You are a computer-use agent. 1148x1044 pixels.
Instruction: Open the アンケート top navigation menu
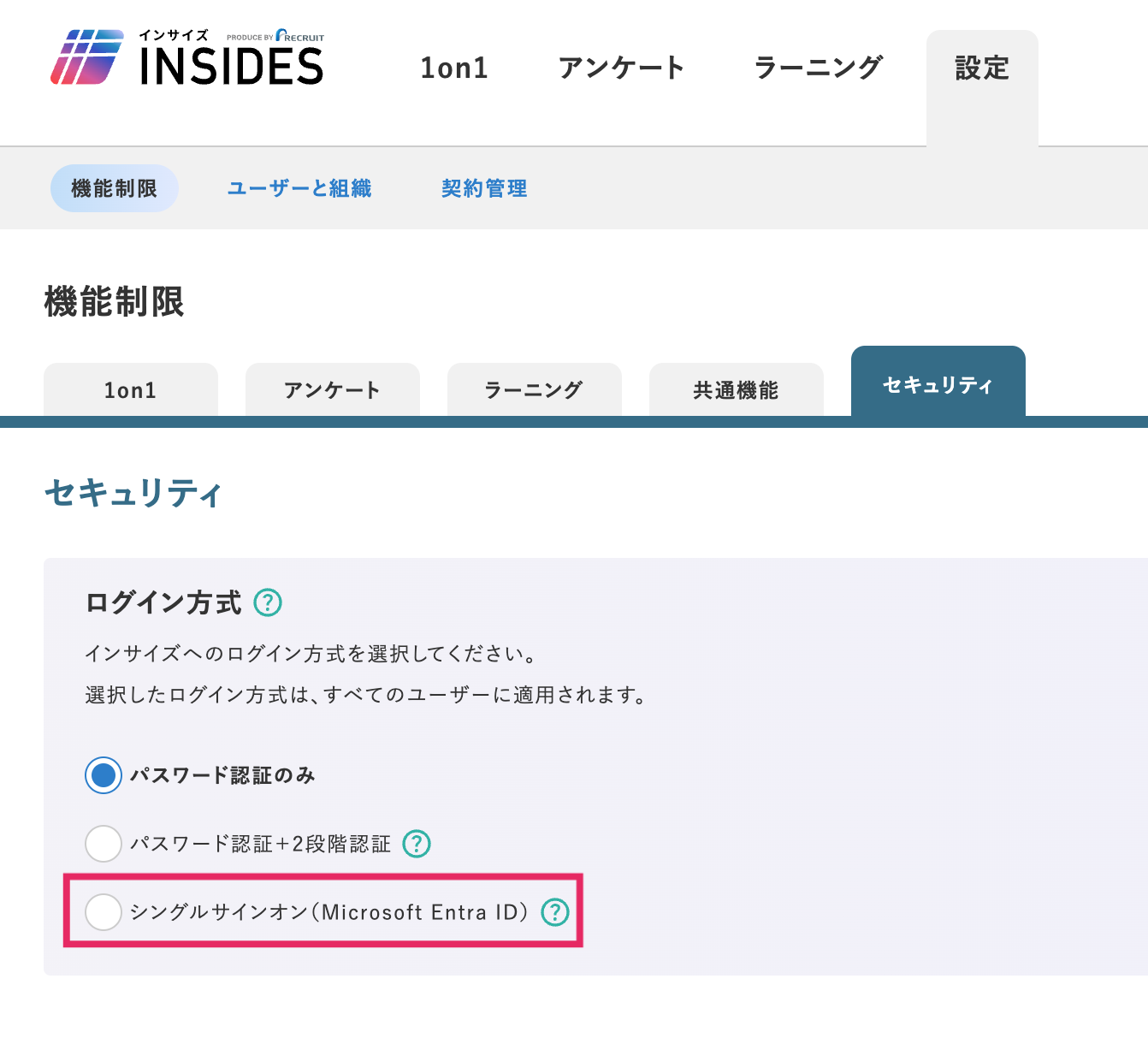621,68
